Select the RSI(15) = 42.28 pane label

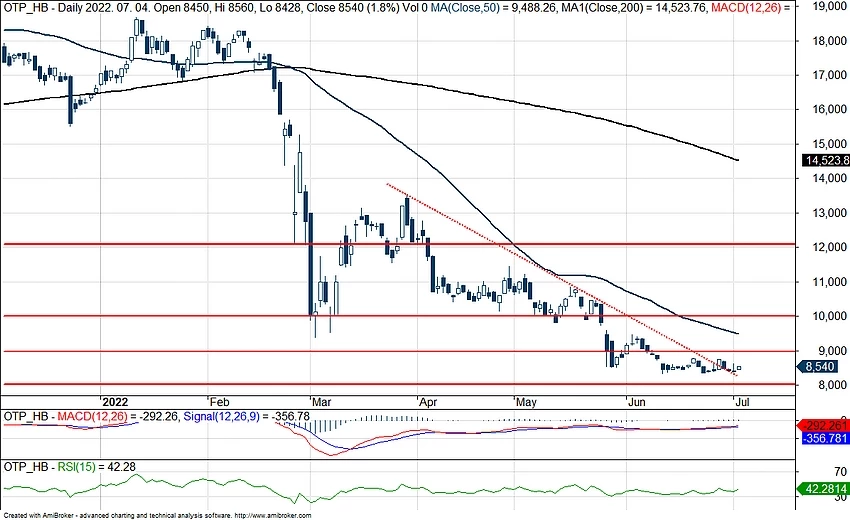point(96,466)
